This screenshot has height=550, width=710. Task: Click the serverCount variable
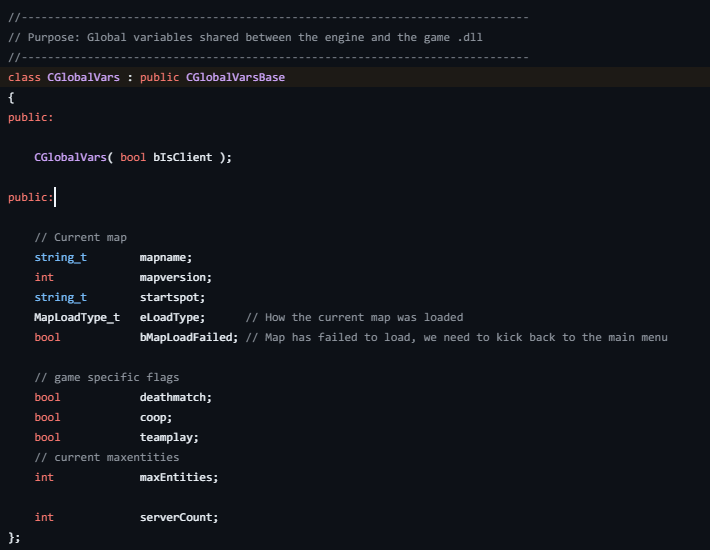tap(175, 517)
